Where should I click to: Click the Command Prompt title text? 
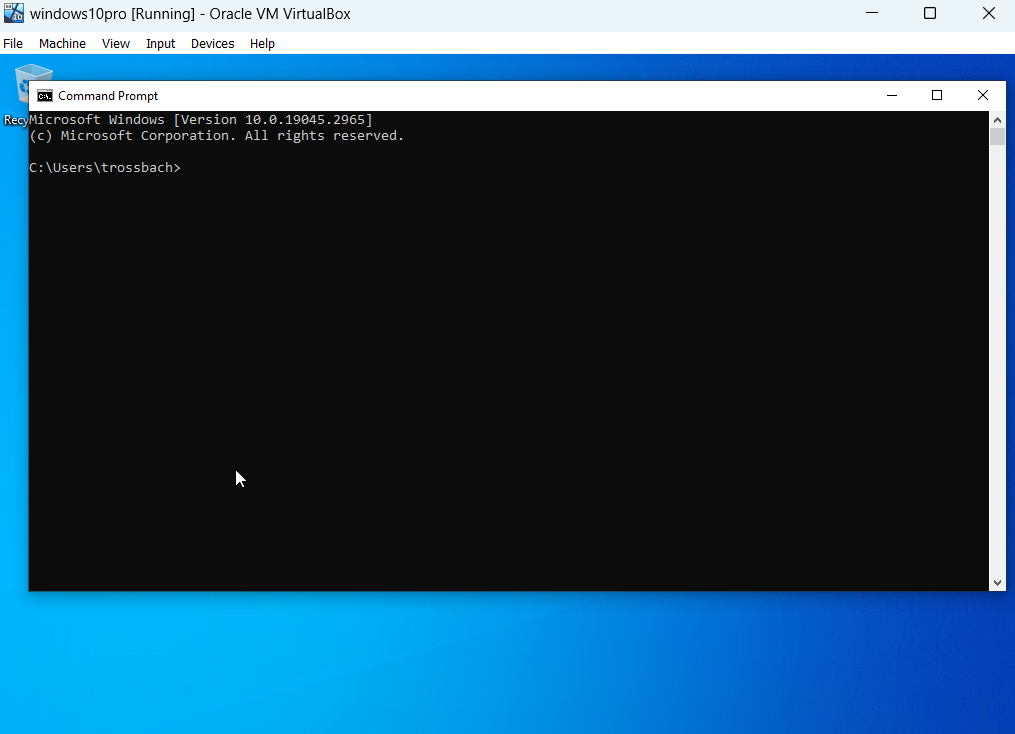(x=108, y=96)
